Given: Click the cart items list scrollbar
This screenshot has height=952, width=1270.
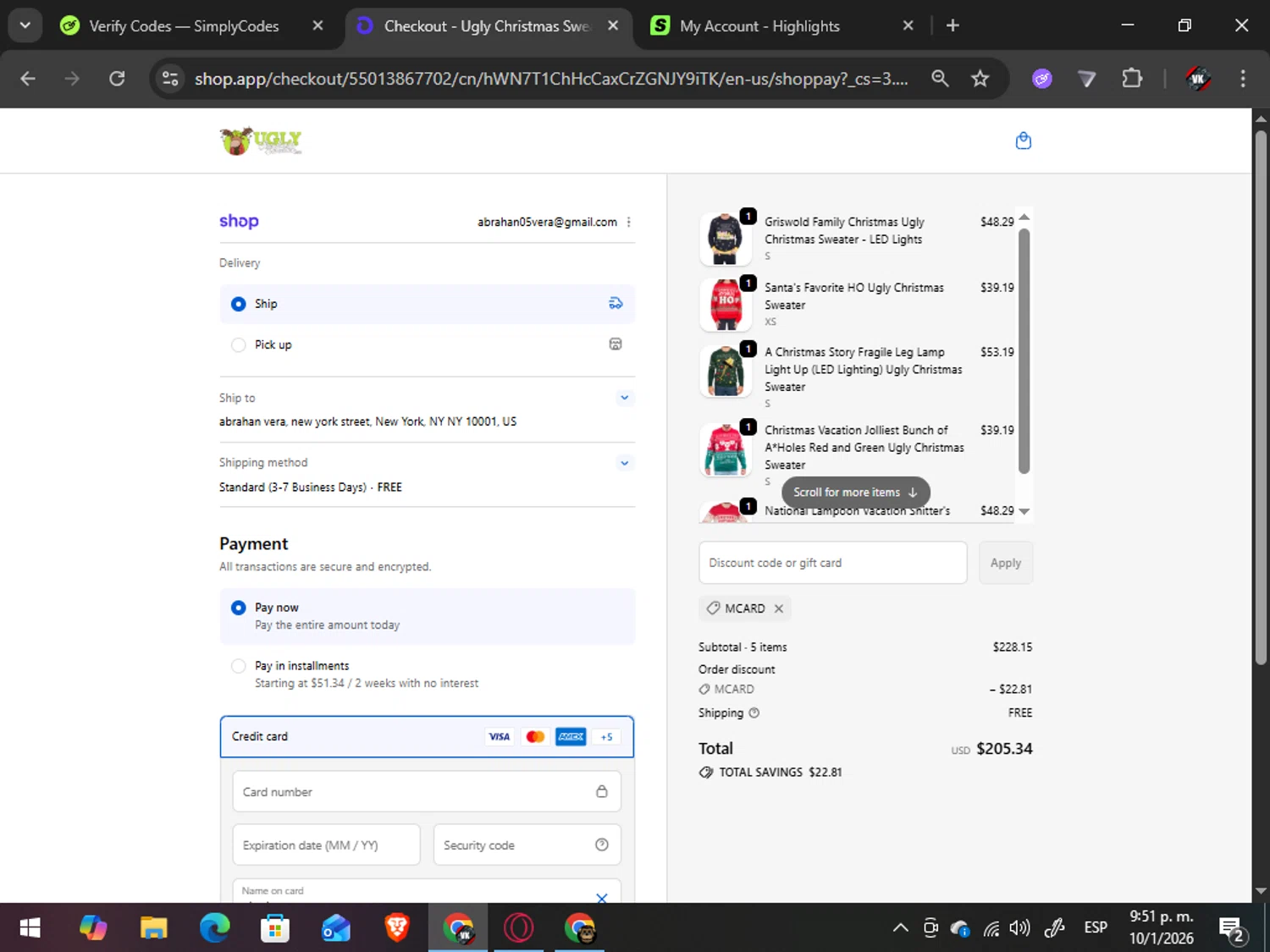Looking at the screenshot, I should tap(1024, 351).
